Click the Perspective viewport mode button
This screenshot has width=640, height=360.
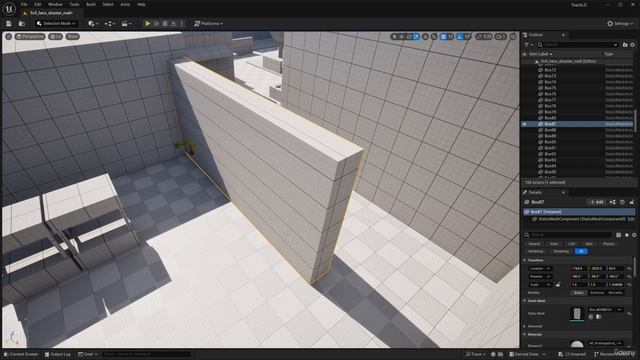(x=30, y=36)
